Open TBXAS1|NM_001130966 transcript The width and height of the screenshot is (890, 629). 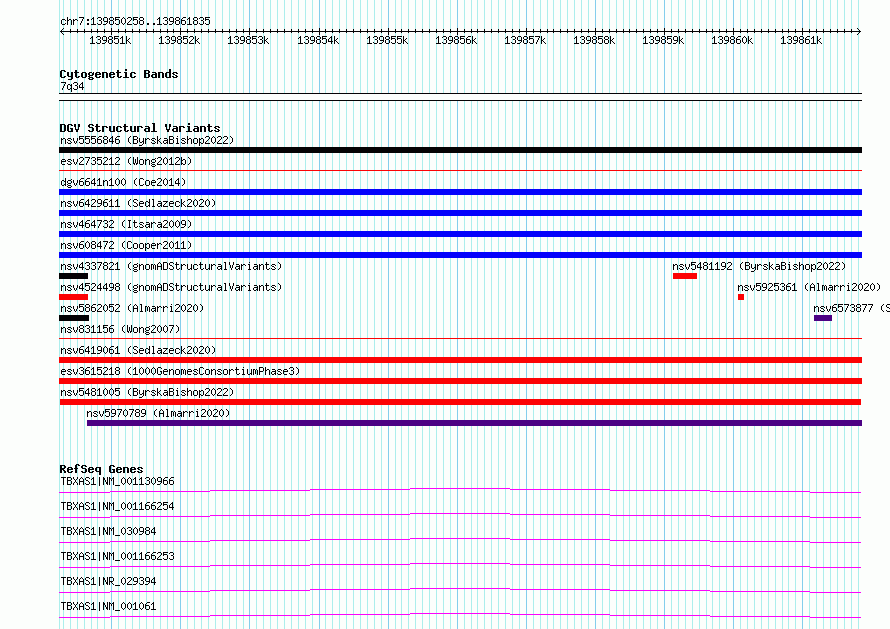pos(117,481)
